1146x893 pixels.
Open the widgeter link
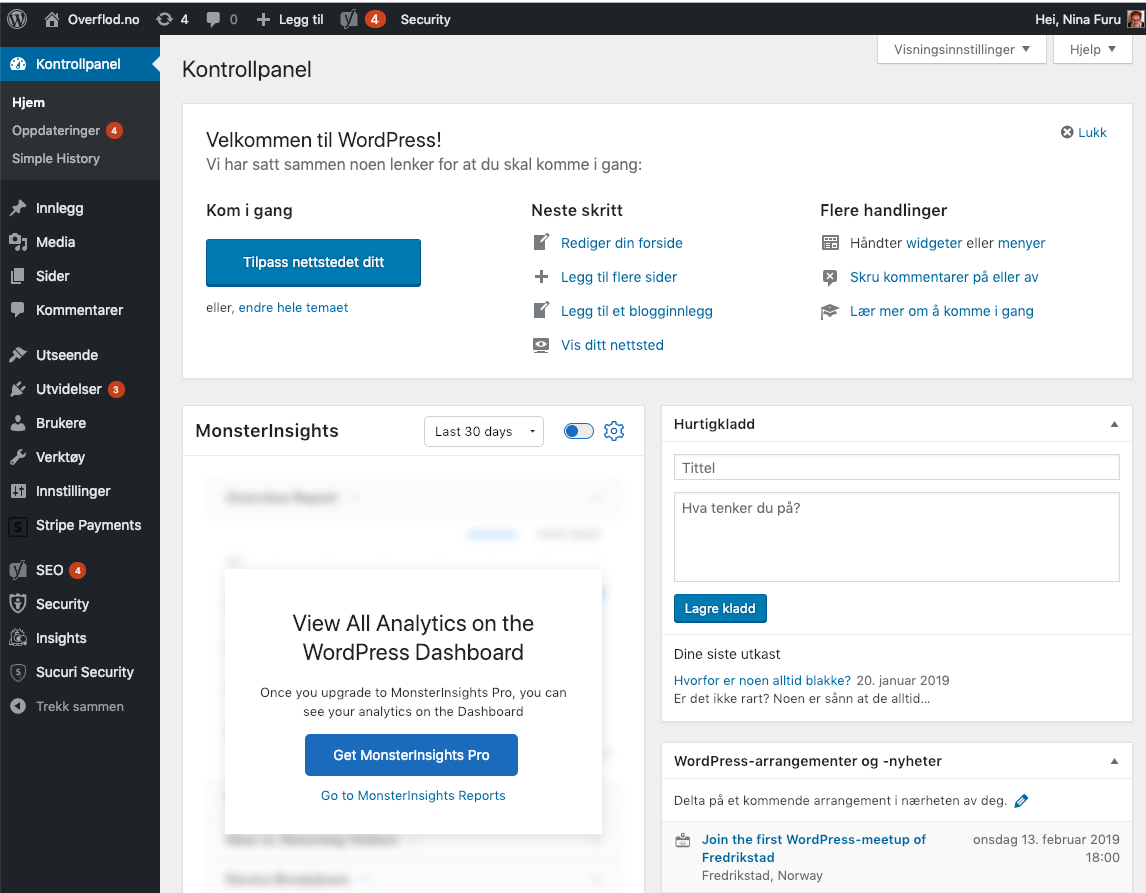click(x=934, y=243)
